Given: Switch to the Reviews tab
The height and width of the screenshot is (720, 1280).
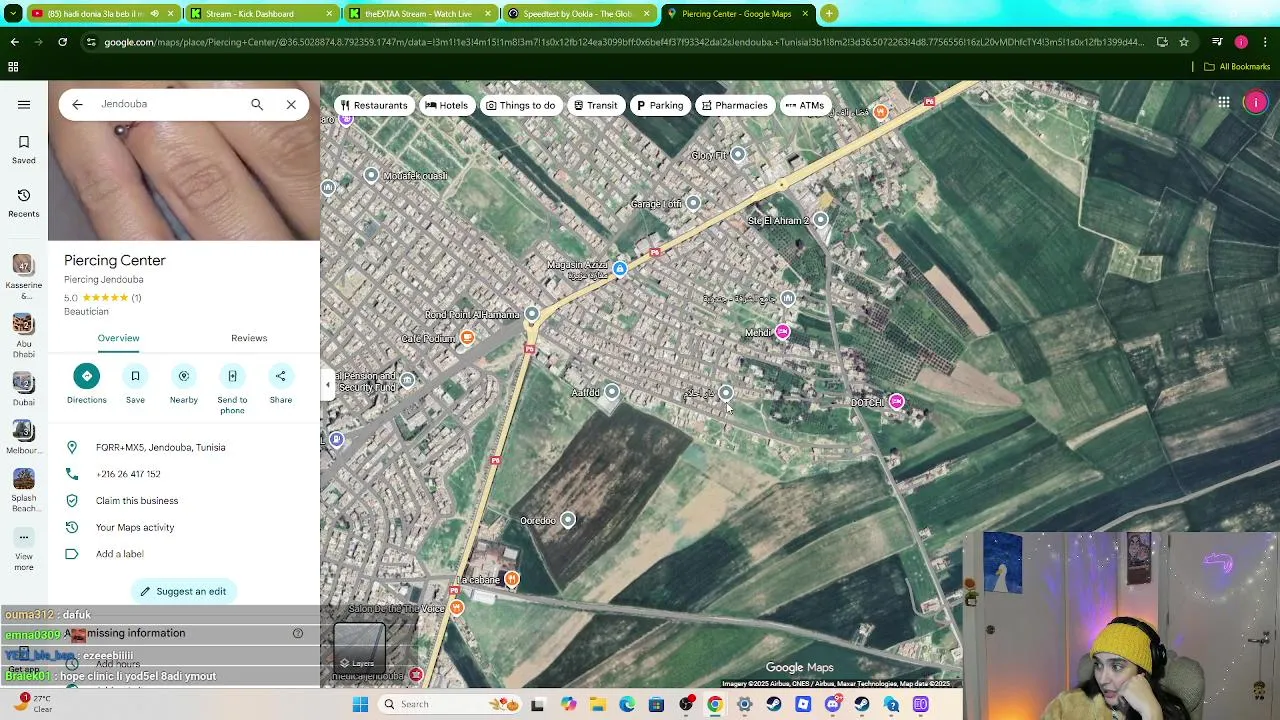Looking at the screenshot, I should 249,338.
